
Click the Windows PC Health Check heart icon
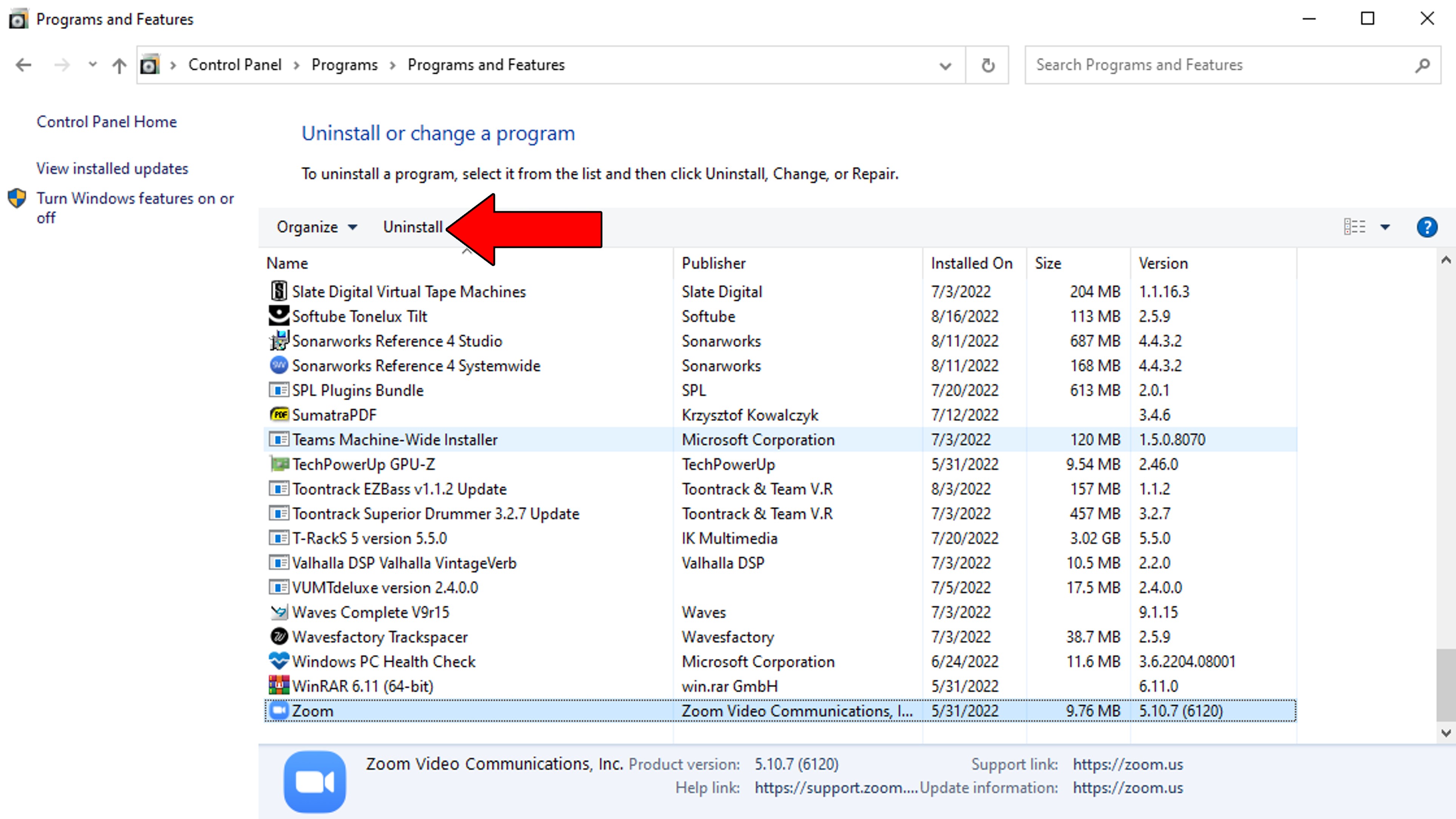click(279, 661)
